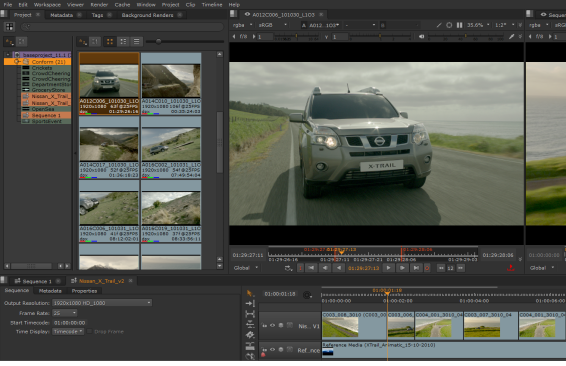Viewport: 566px width, 366px height.
Task: Switch the bin to detail list view
Action: click(x=123, y=42)
